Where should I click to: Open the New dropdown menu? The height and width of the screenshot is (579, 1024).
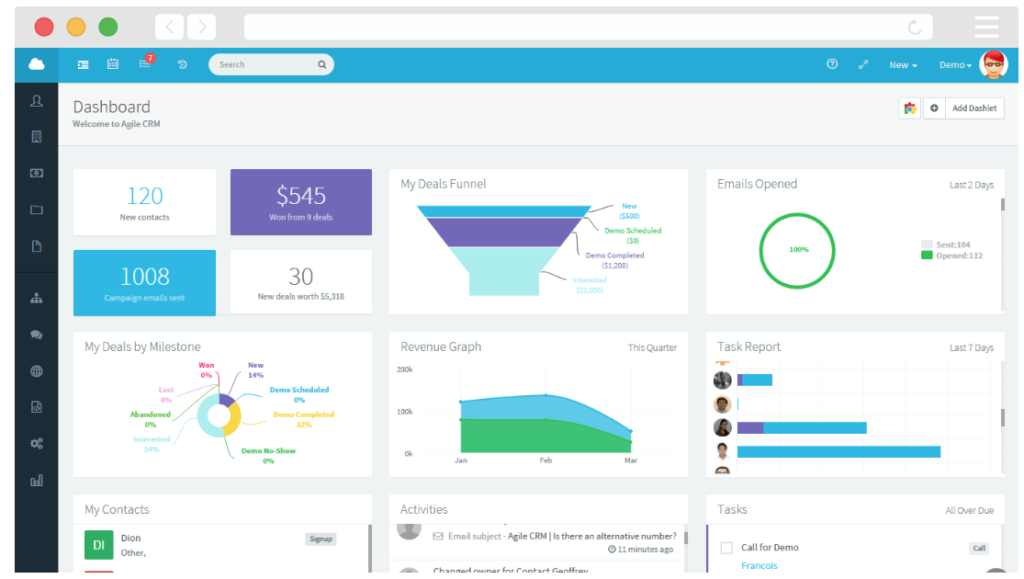point(903,65)
